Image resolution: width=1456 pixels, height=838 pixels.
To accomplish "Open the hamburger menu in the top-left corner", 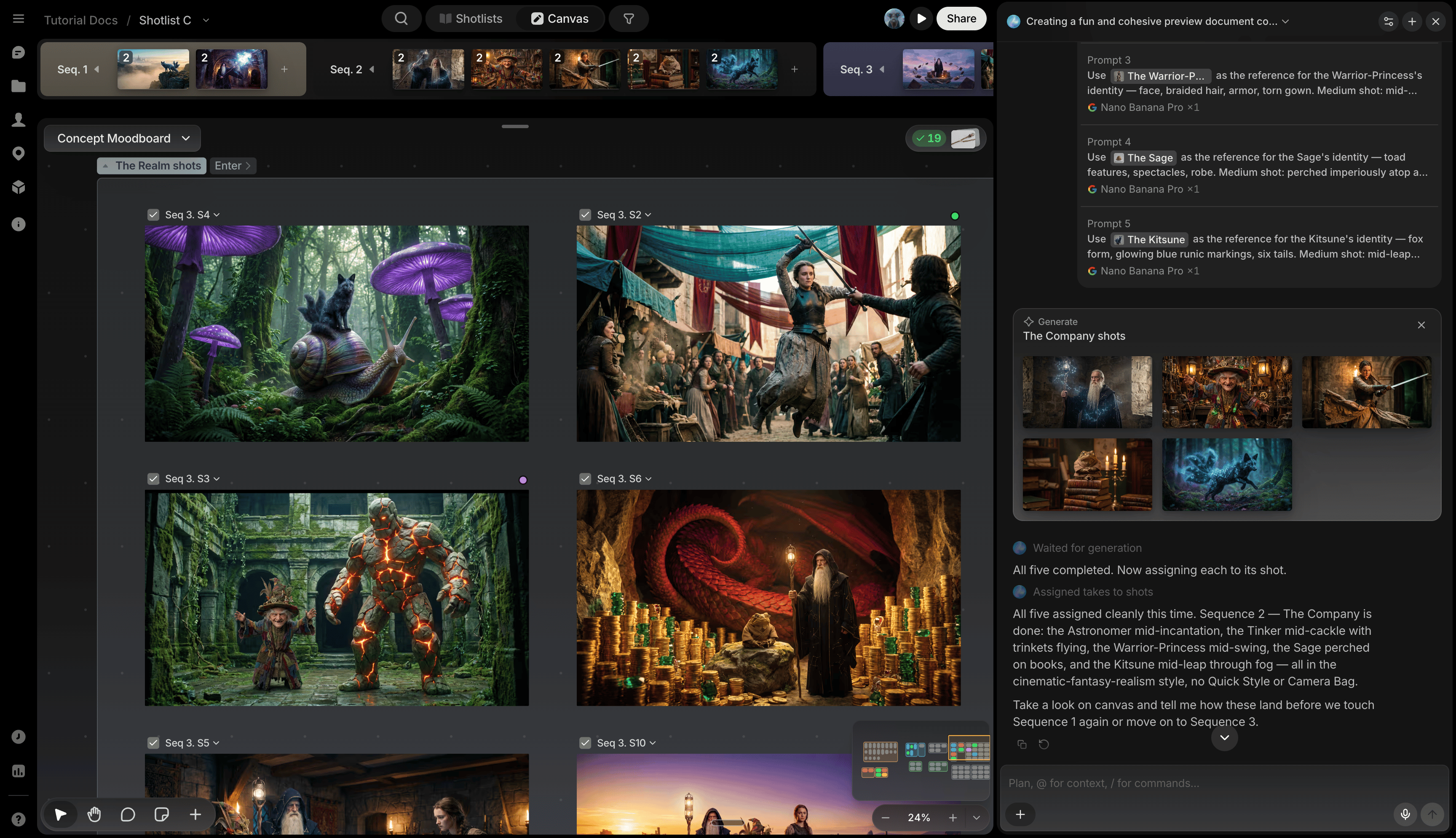I will click(x=19, y=19).
